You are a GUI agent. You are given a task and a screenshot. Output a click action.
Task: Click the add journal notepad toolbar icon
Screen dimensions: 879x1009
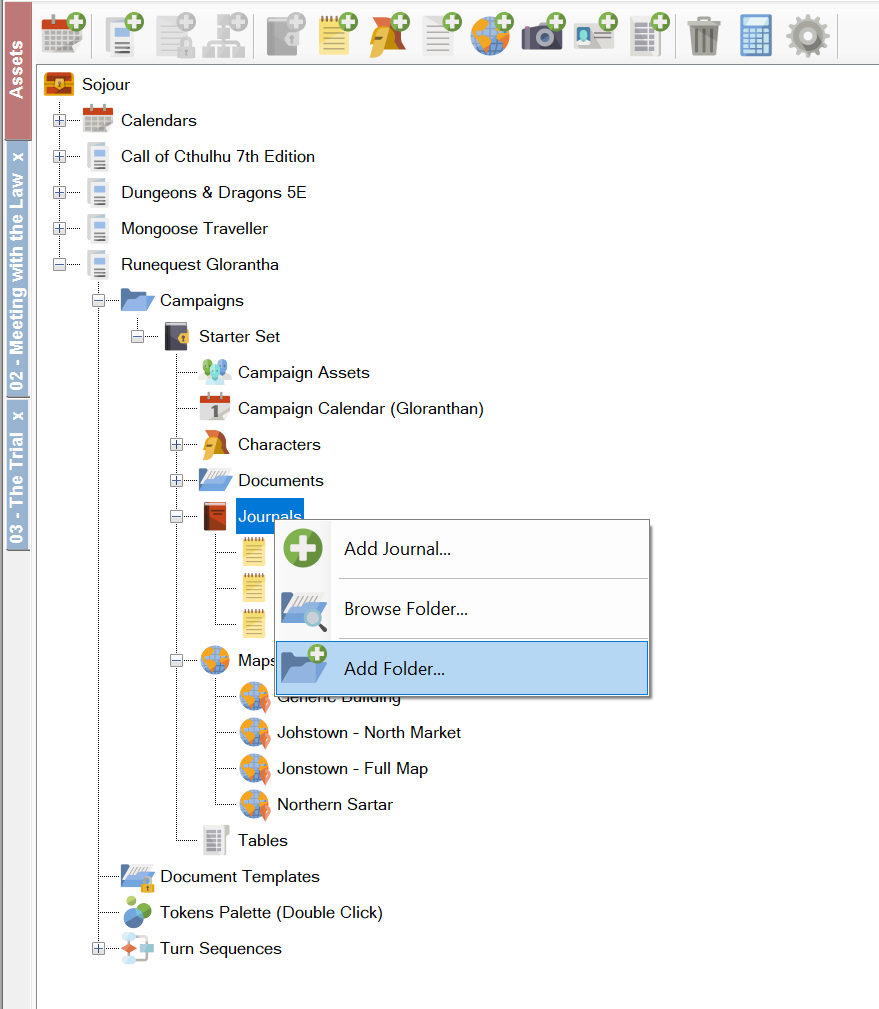point(337,35)
